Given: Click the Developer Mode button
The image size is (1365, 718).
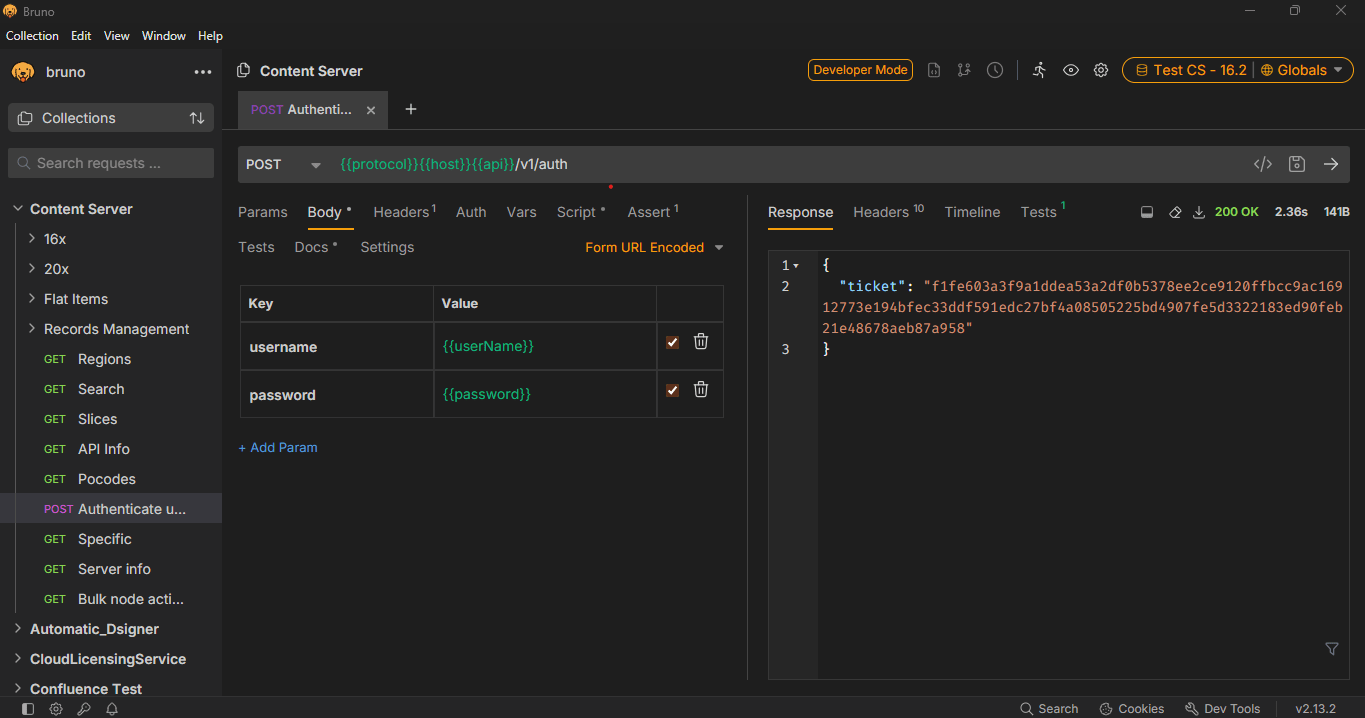Looking at the screenshot, I should click(860, 70).
